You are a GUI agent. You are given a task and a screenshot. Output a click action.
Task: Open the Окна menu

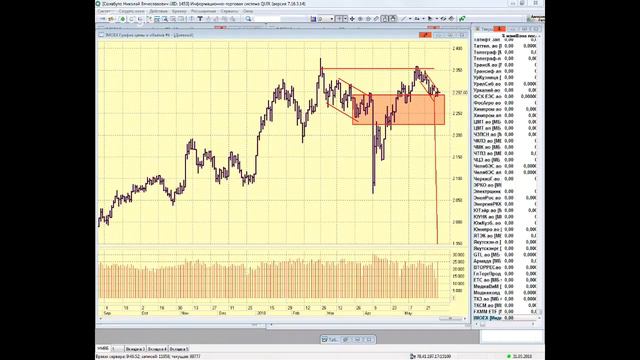click(x=248, y=11)
